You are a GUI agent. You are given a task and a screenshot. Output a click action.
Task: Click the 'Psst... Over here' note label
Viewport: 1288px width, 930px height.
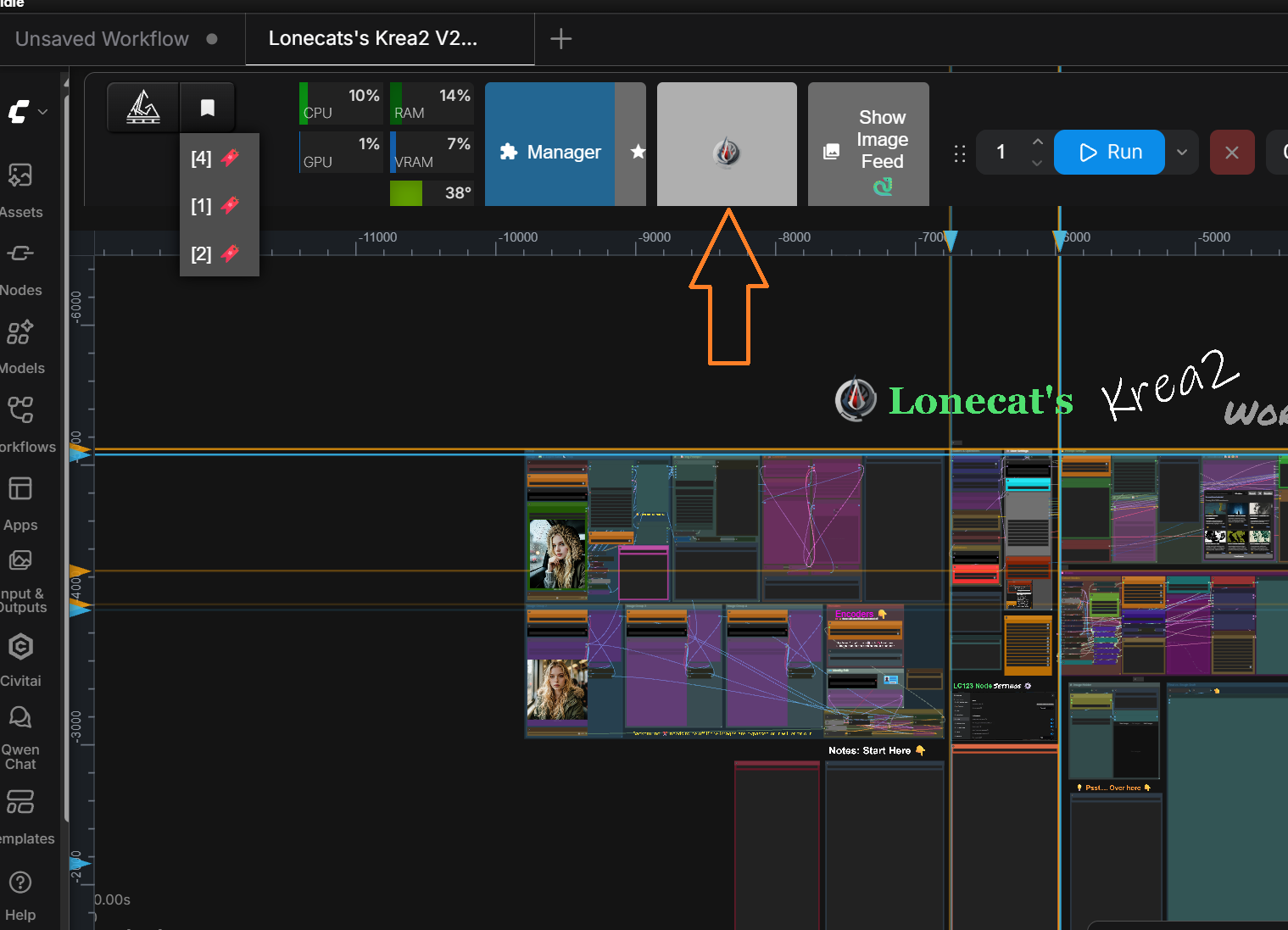[1114, 788]
